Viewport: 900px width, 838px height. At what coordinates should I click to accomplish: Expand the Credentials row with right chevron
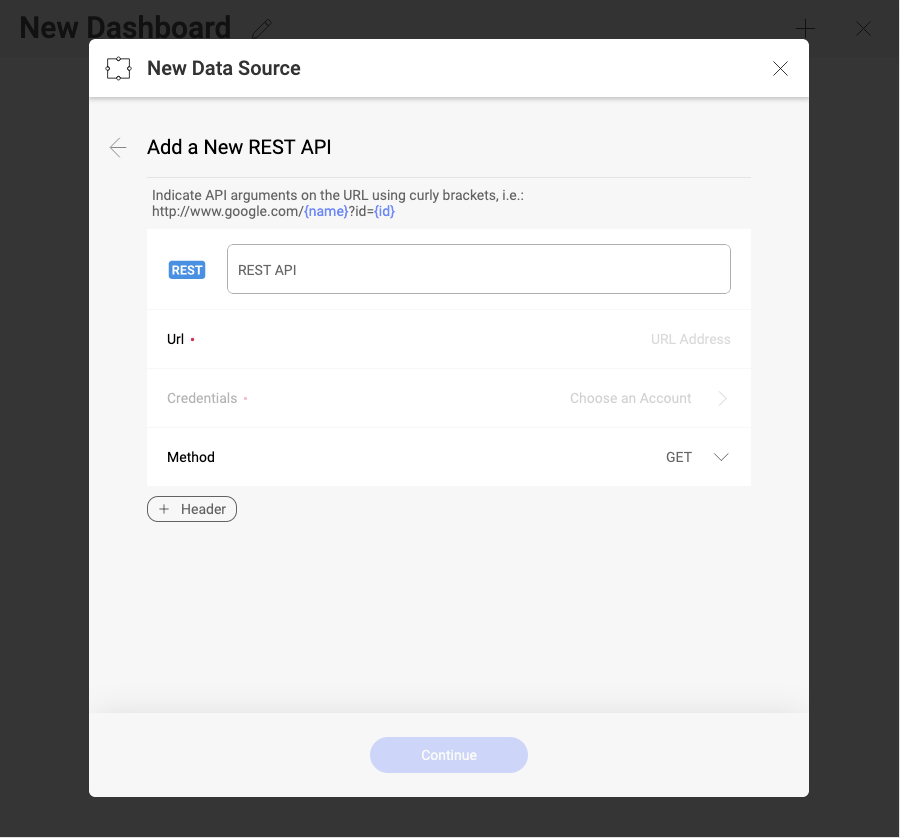click(x=722, y=398)
